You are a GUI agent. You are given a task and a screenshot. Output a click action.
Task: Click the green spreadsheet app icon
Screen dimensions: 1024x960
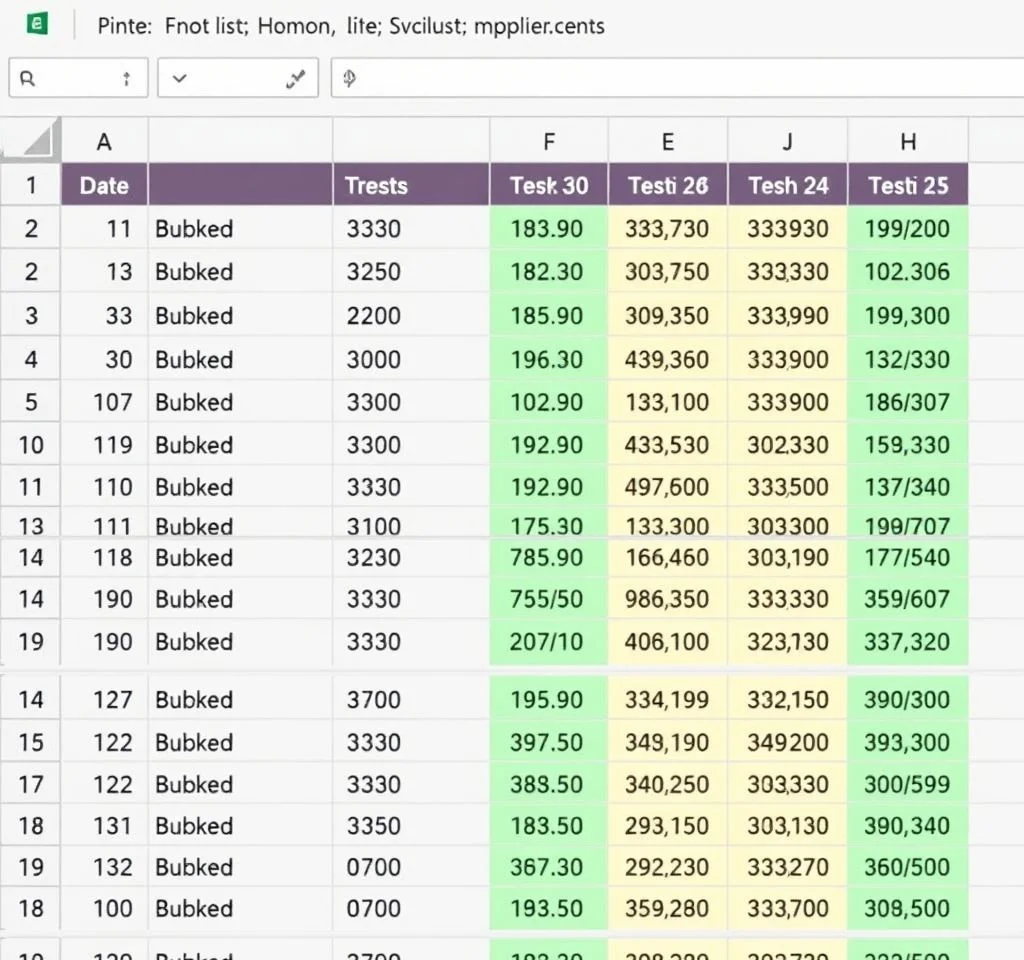pos(37,24)
